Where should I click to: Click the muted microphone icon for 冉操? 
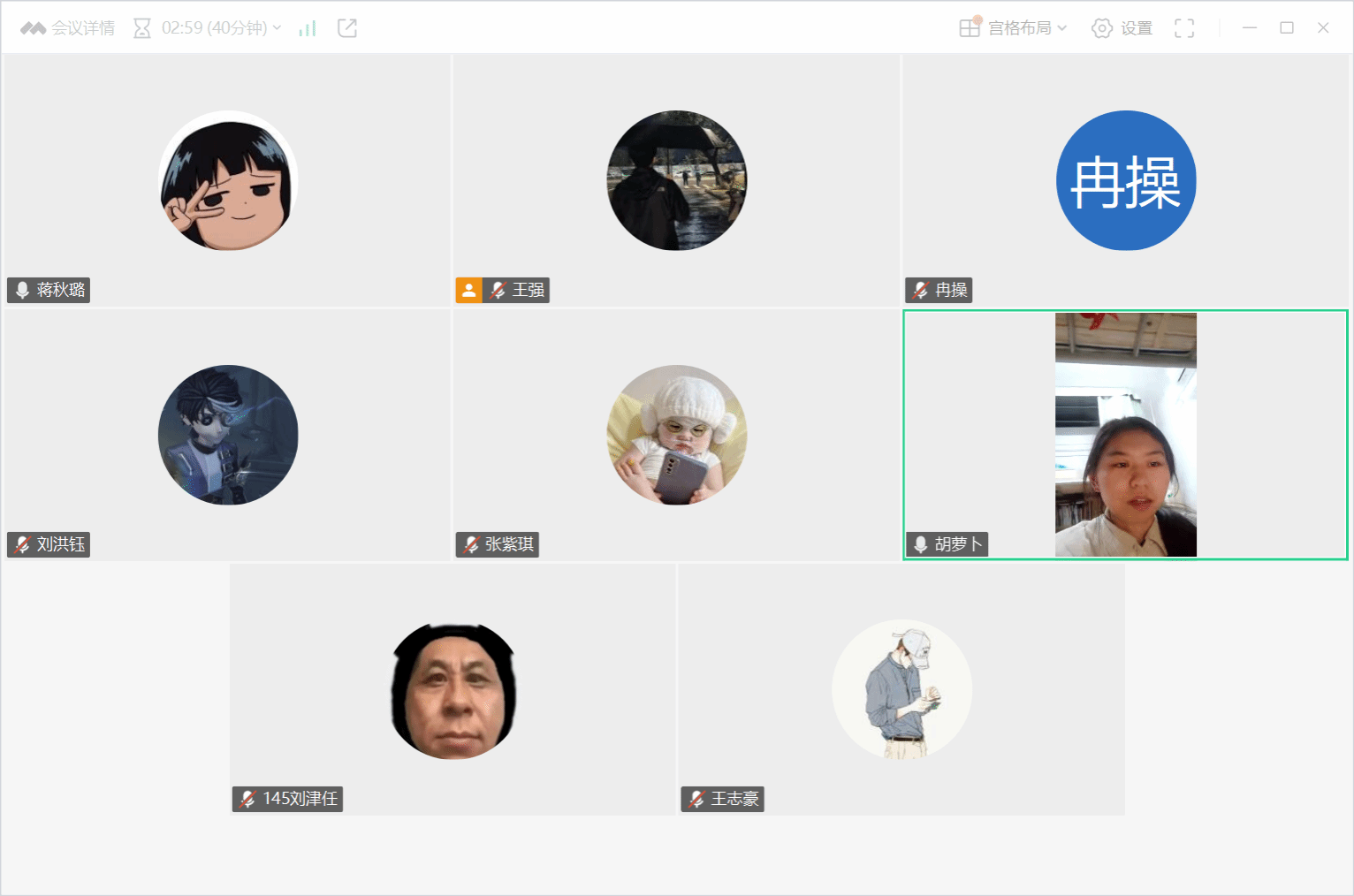920,290
